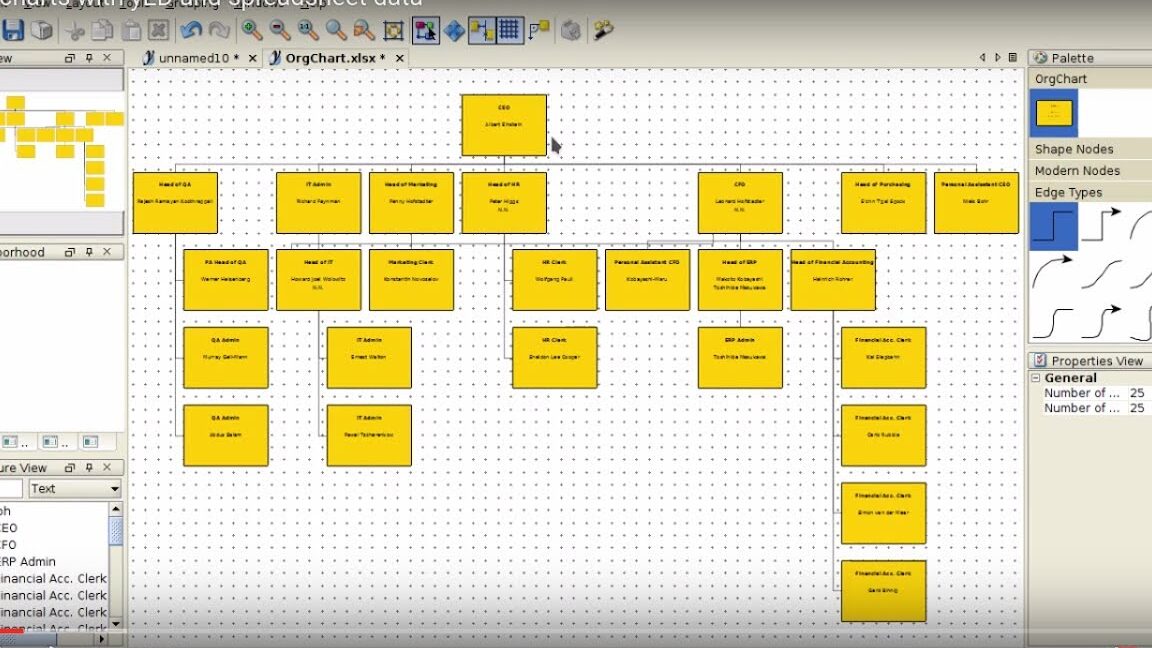Screen dimensions: 1152x648
Task: Toggle the grid display in the toolbar
Action: (x=508, y=29)
